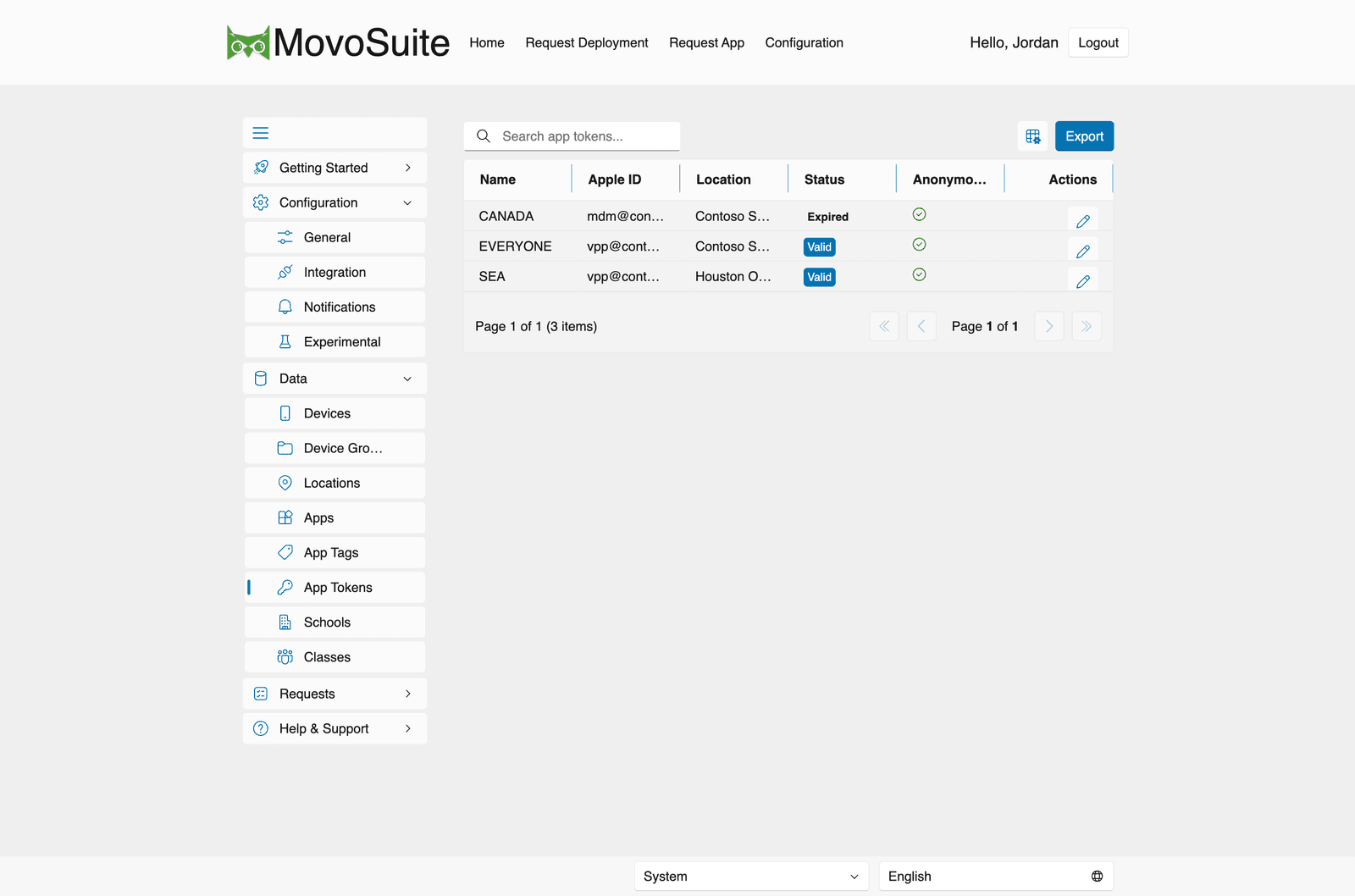The width and height of the screenshot is (1355, 896).
Task: Open the System theme dropdown
Action: pyautogui.click(x=751, y=877)
